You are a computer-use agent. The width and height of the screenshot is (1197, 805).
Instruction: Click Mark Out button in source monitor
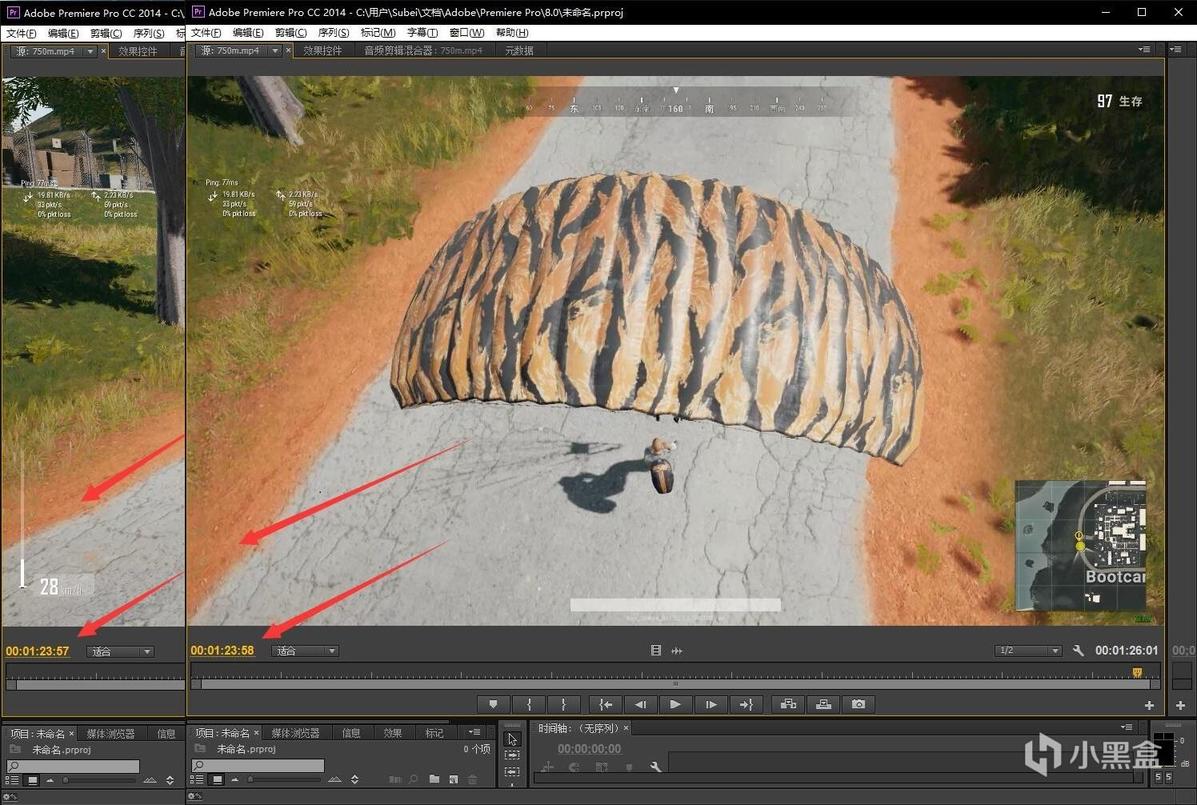(563, 704)
